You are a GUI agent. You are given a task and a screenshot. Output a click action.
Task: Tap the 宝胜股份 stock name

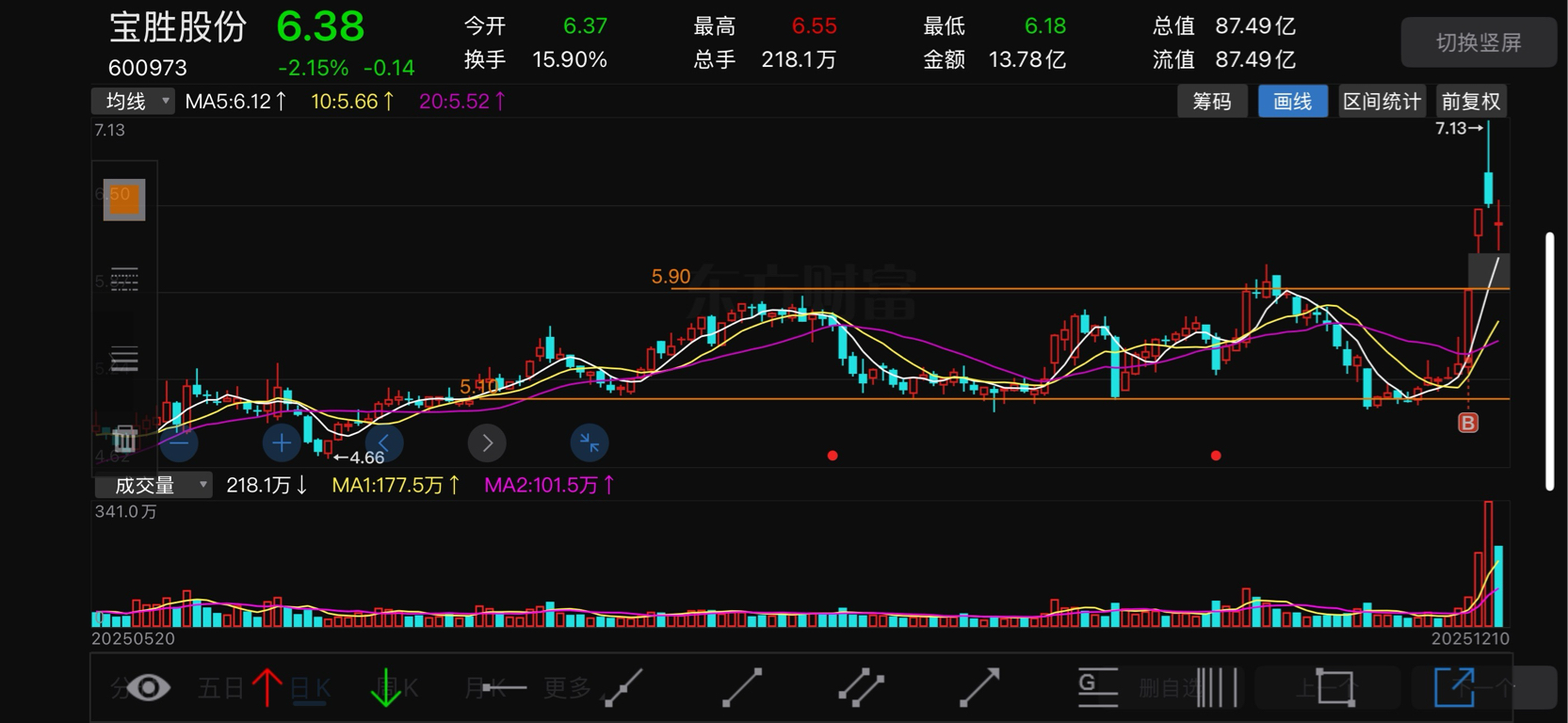pyautogui.click(x=178, y=27)
